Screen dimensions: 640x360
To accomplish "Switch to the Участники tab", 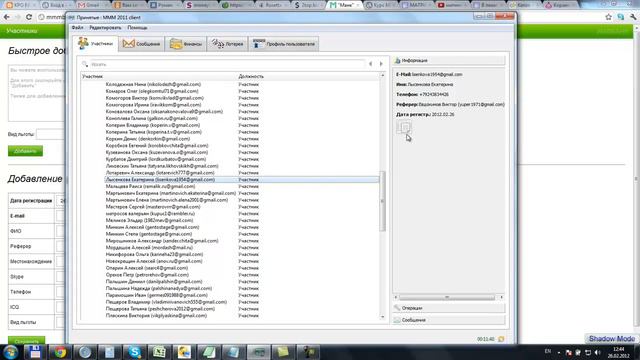I will click(96, 43).
